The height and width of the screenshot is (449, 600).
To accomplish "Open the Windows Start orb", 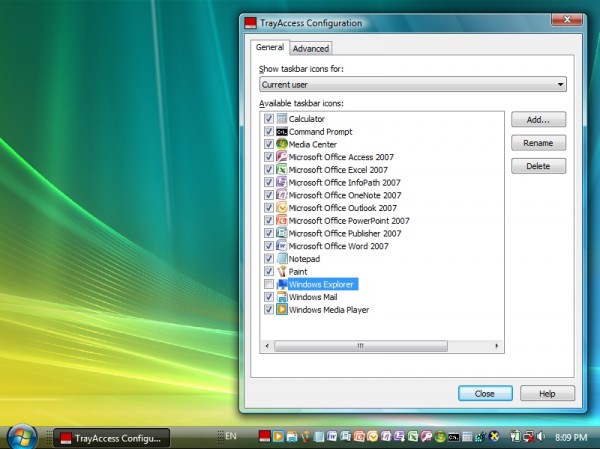I will coord(22,436).
